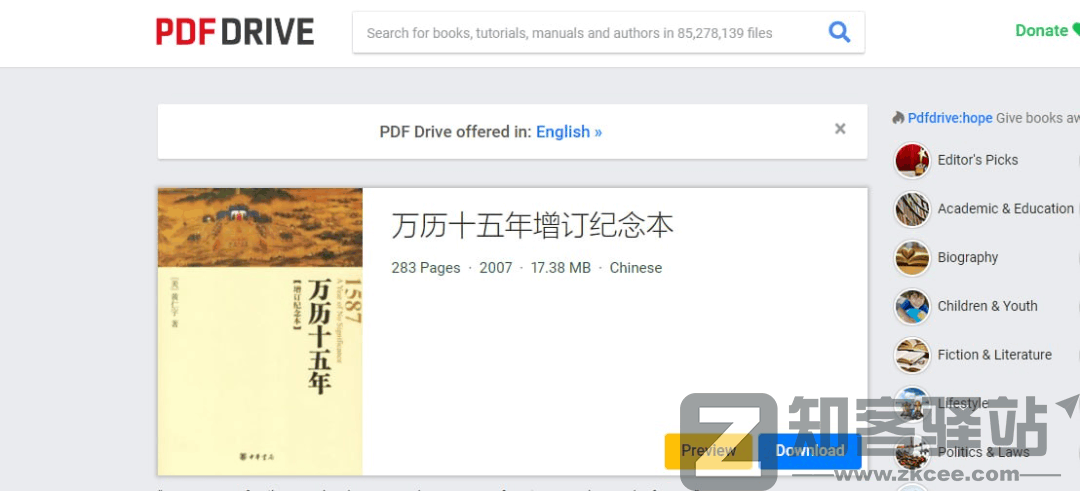Dismiss the language offer banner
The image size is (1080, 491).
click(840, 129)
